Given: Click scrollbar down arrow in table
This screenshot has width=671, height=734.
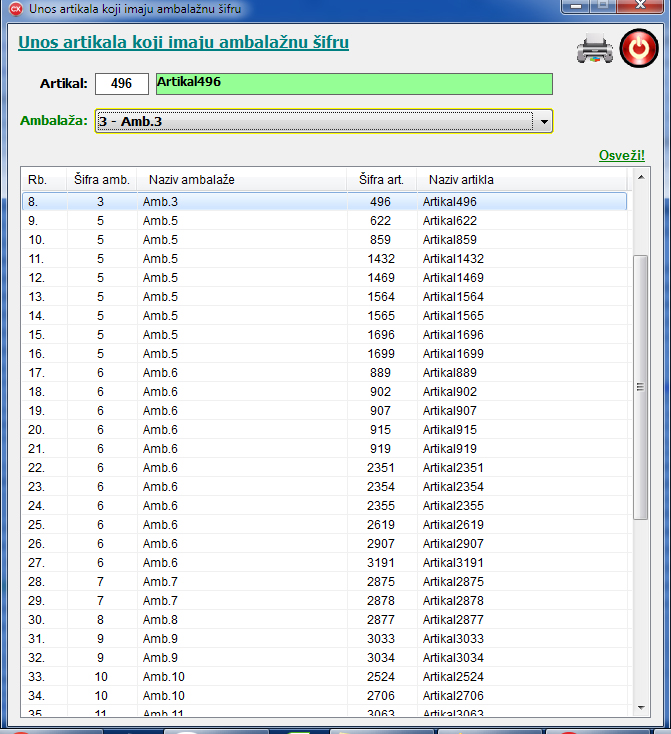Looking at the screenshot, I should (x=641, y=707).
